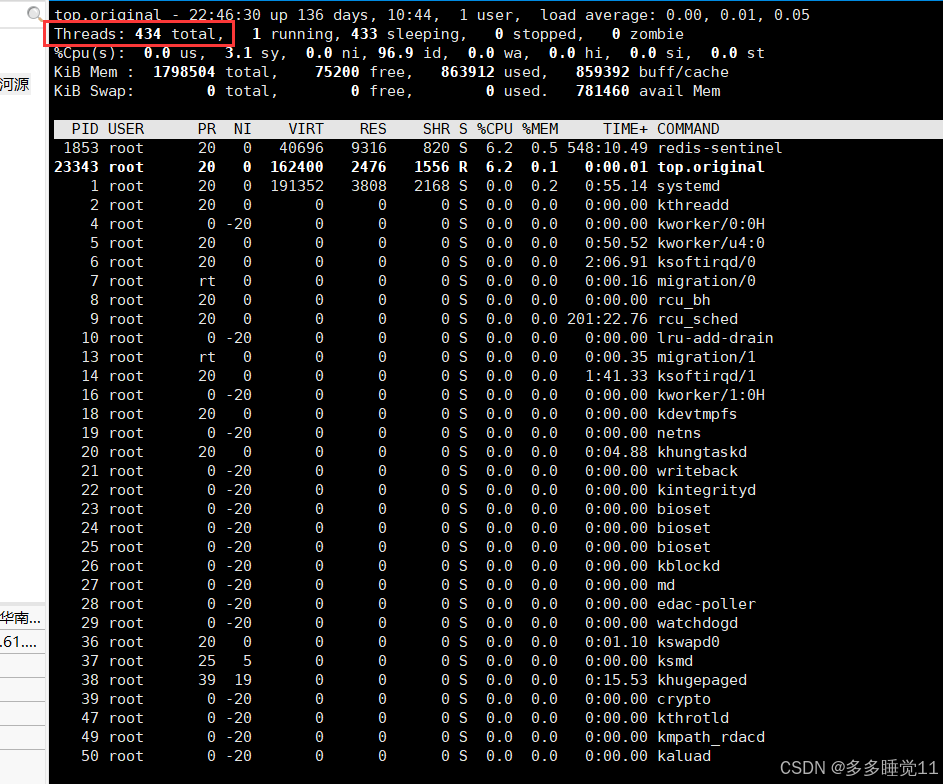Click the VIRT column header
The image size is (943, 784).
tap(306, 129)
